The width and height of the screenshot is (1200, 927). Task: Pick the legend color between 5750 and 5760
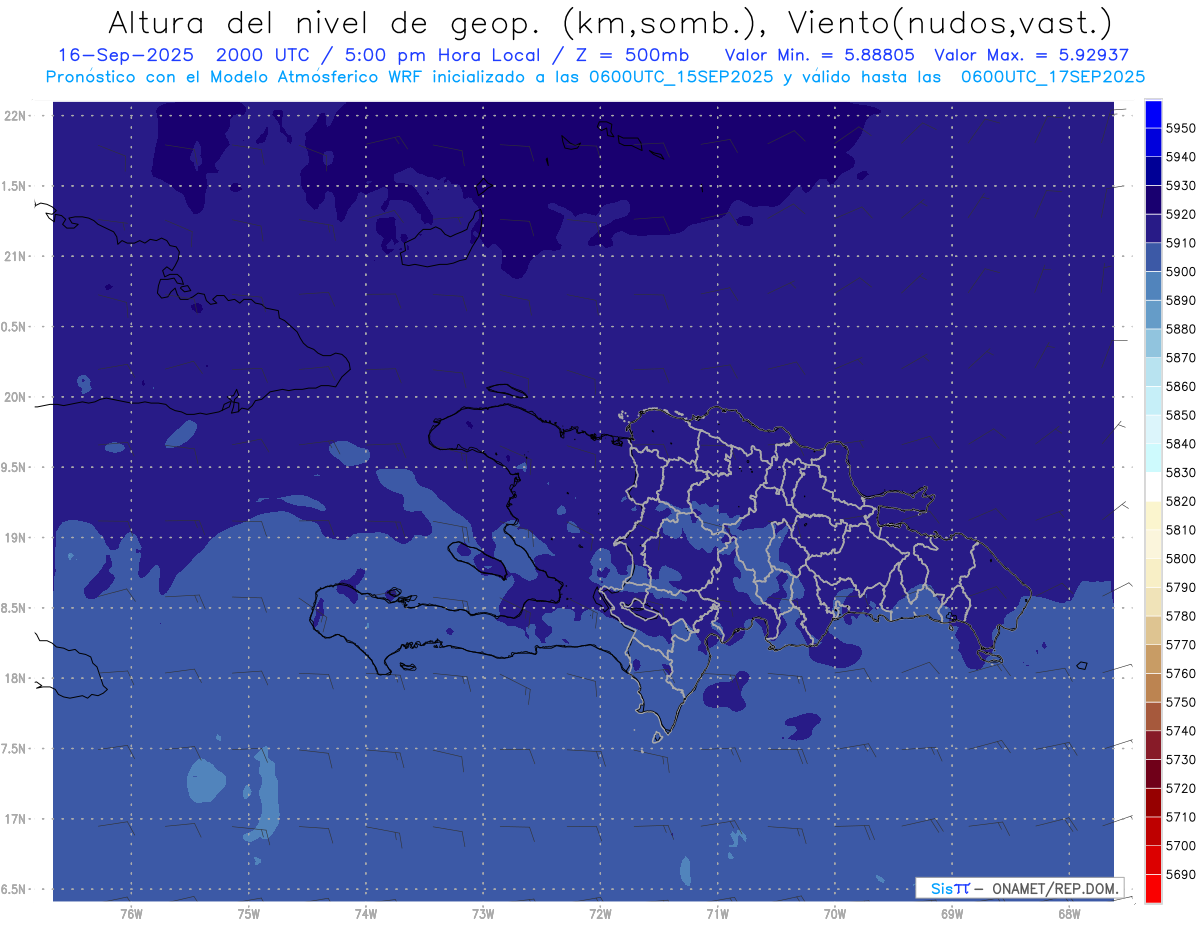point(1153,688)
